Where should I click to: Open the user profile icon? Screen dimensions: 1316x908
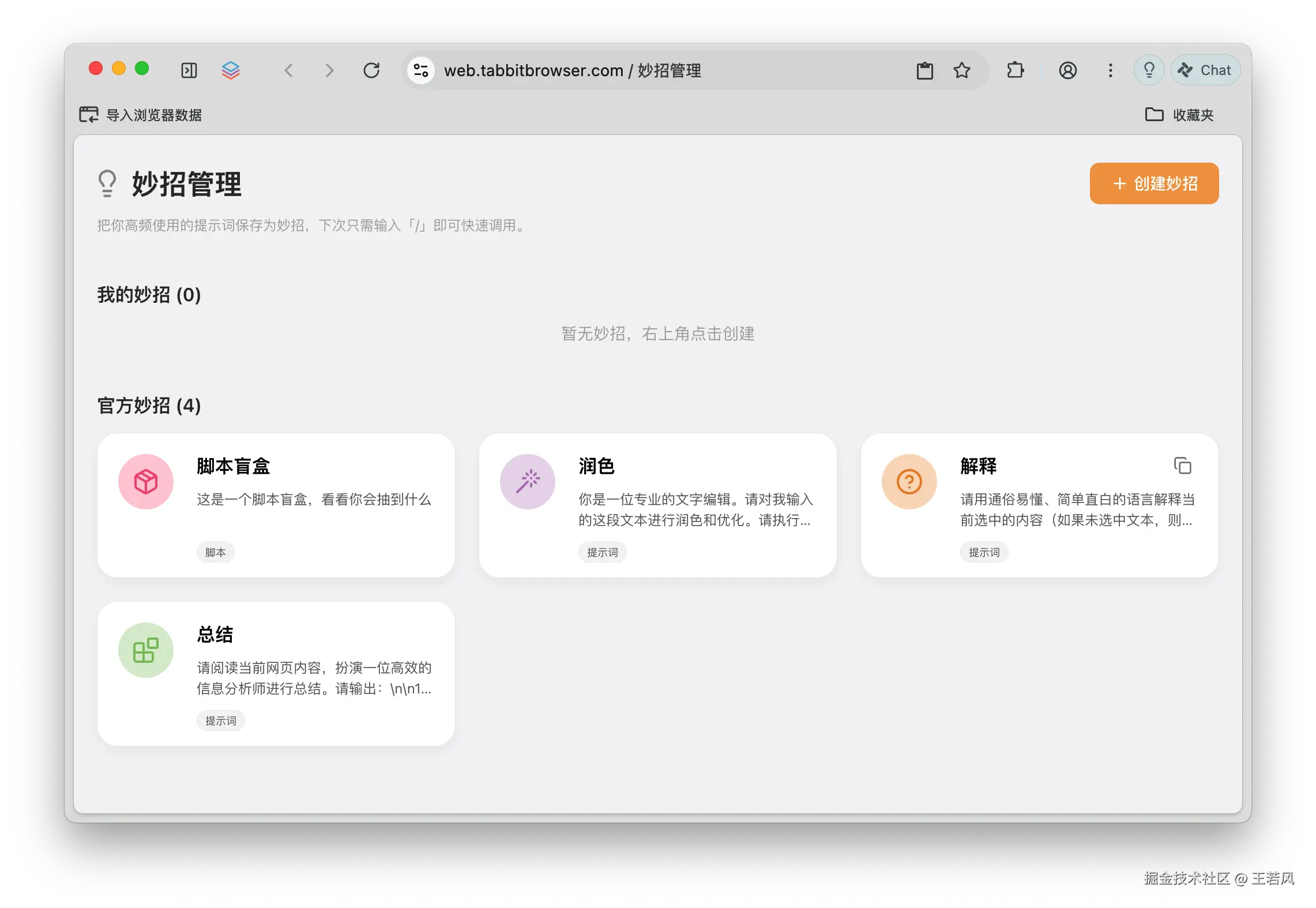[1067, 70]
